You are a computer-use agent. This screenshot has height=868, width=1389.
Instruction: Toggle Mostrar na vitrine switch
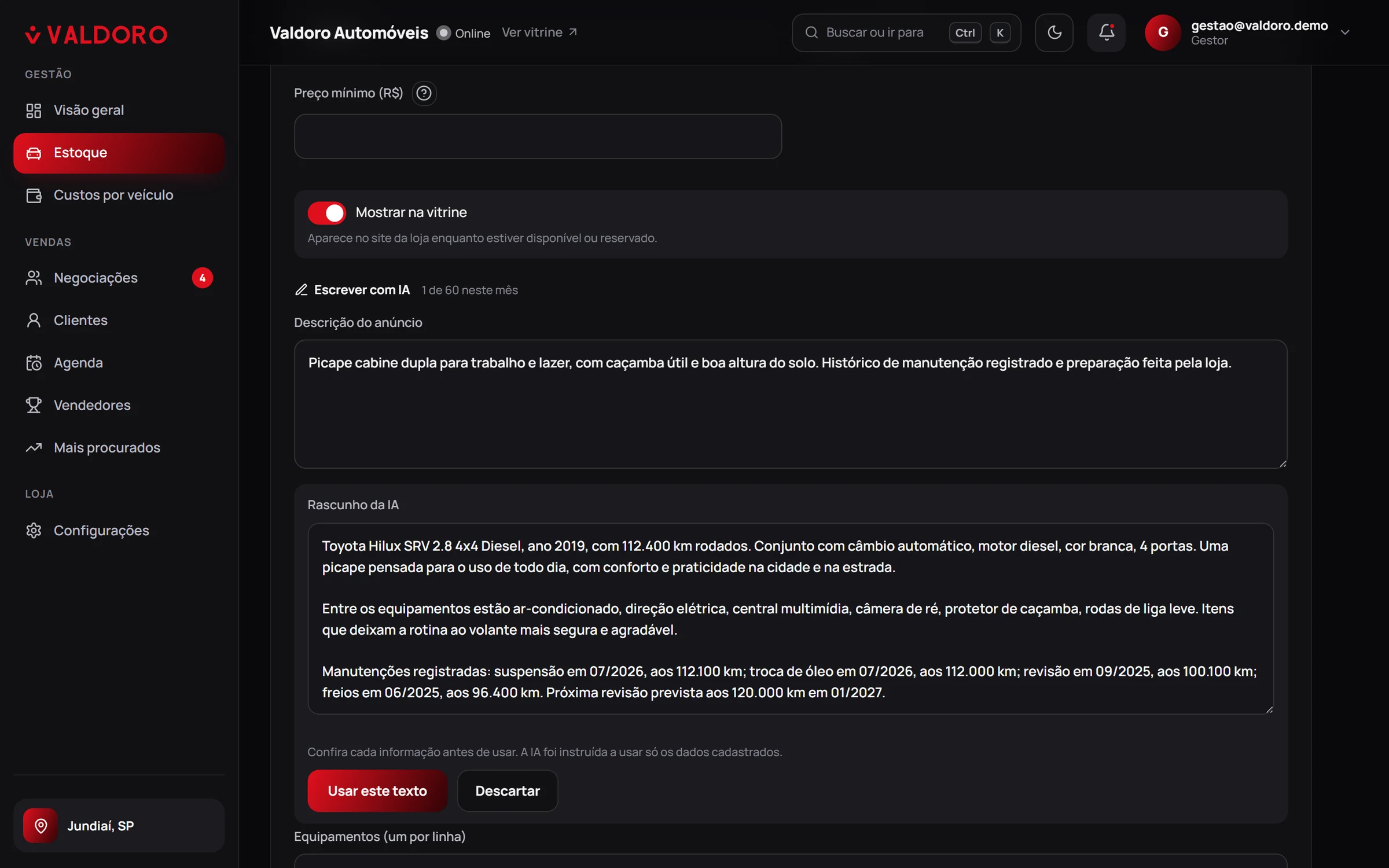tap(327, 213)
